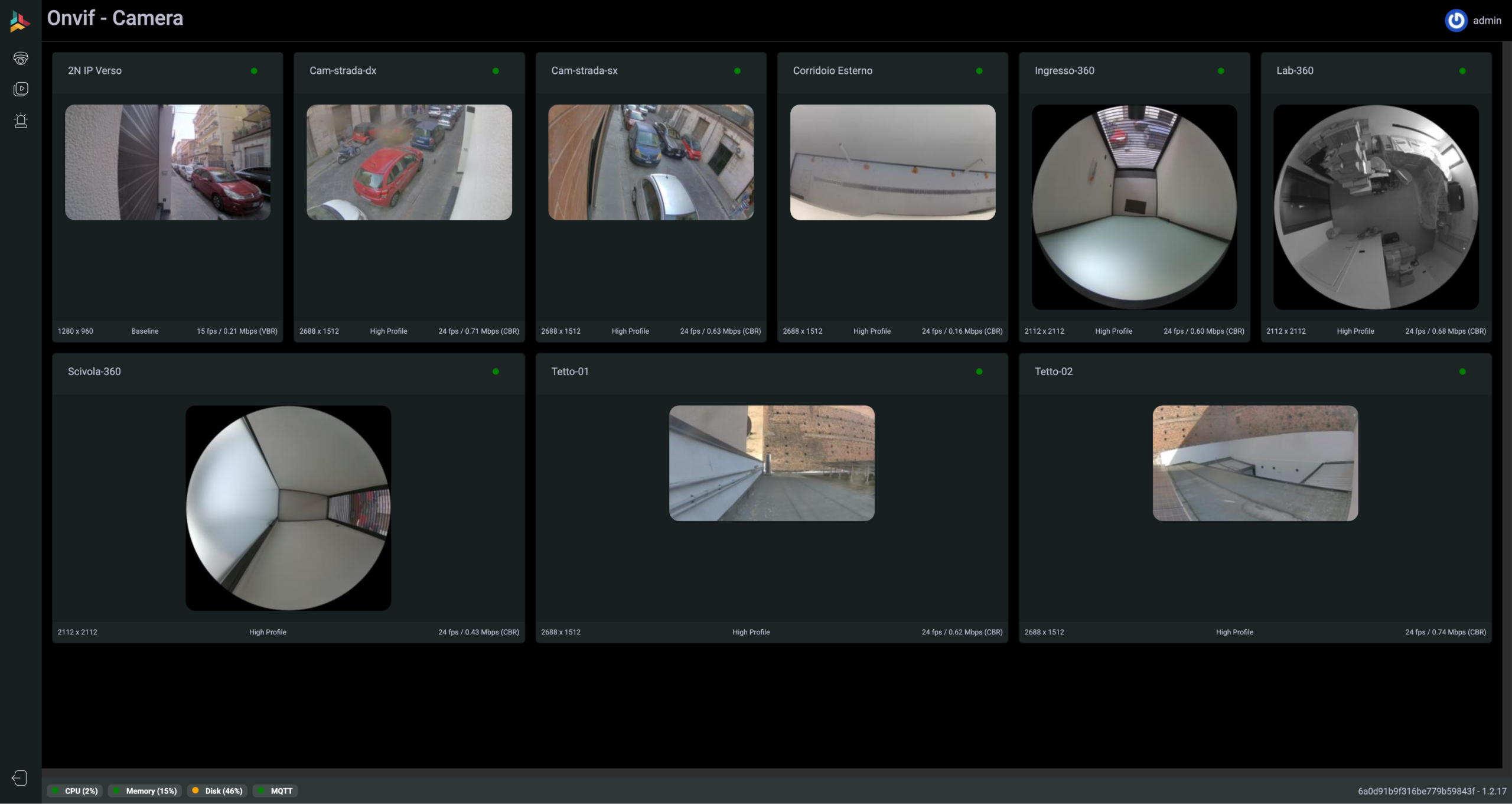Open the Tetto-02 camera preview
The height and width of the screenshot is (804, 1512).
pyautogui.click(x=1255, y=463)
